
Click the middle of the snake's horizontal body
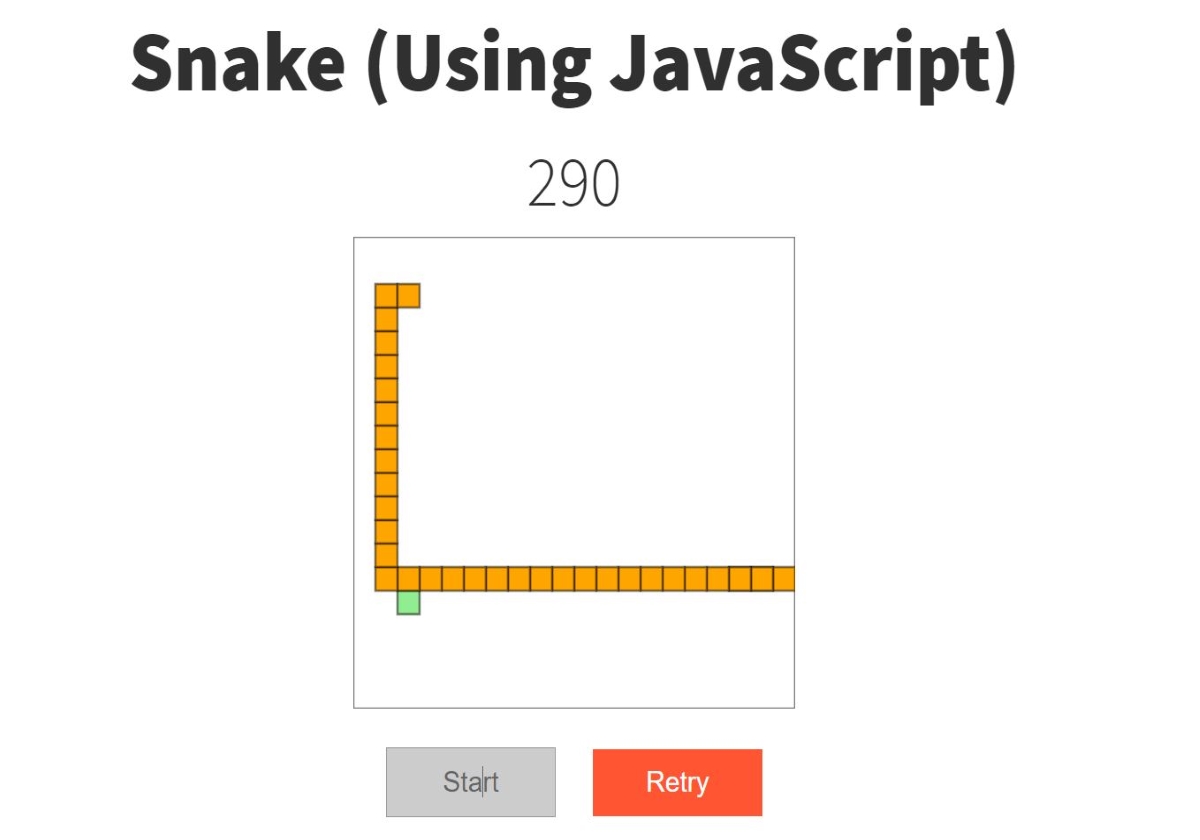[585, 579]
